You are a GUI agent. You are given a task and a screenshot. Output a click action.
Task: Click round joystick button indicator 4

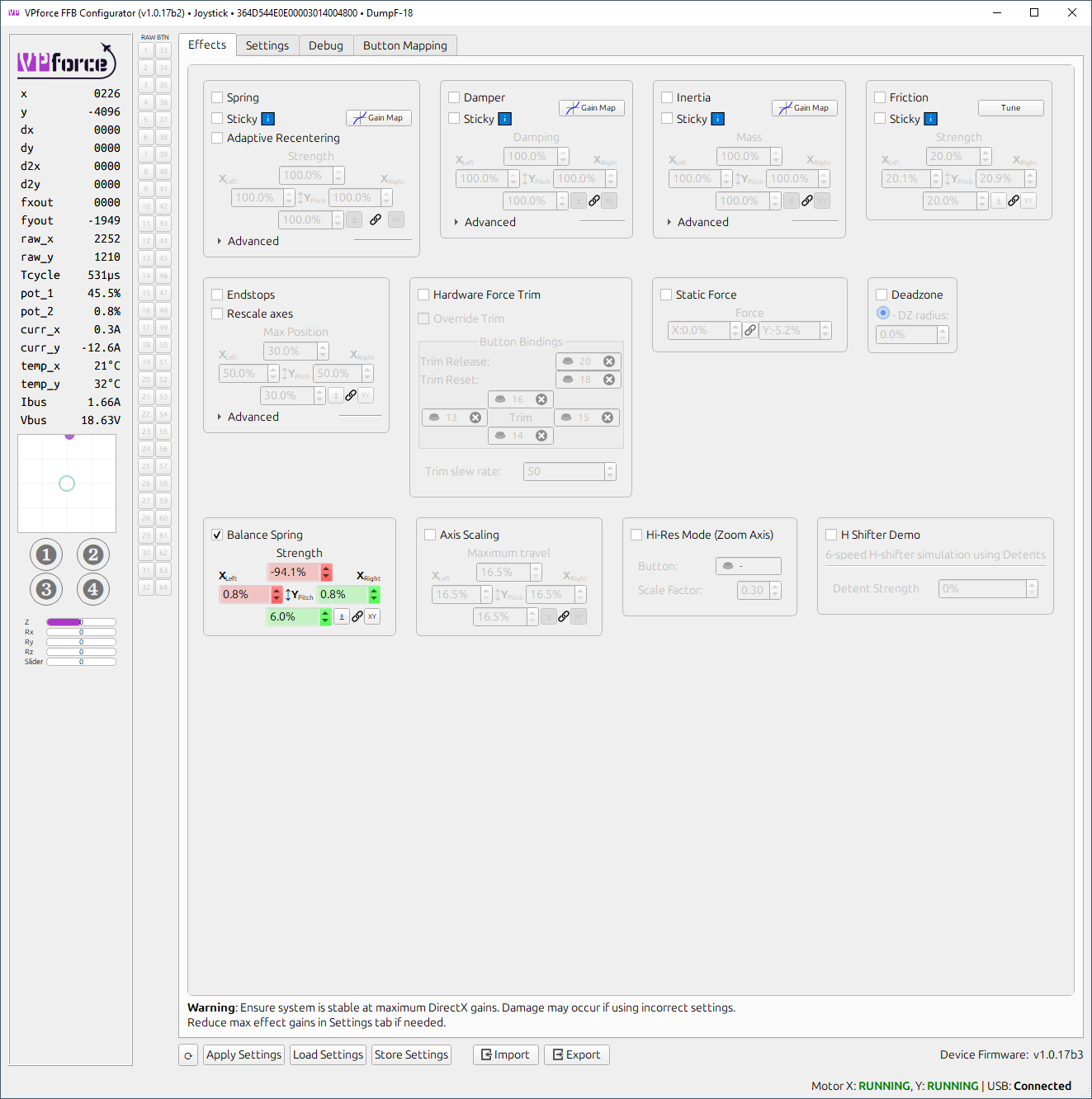93,589
